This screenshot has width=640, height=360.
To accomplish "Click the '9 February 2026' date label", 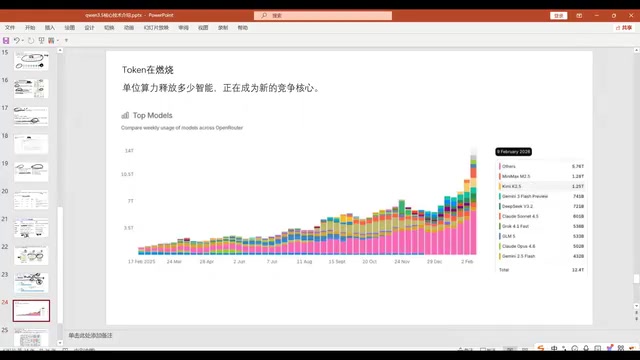I will (x=513, y=151).
